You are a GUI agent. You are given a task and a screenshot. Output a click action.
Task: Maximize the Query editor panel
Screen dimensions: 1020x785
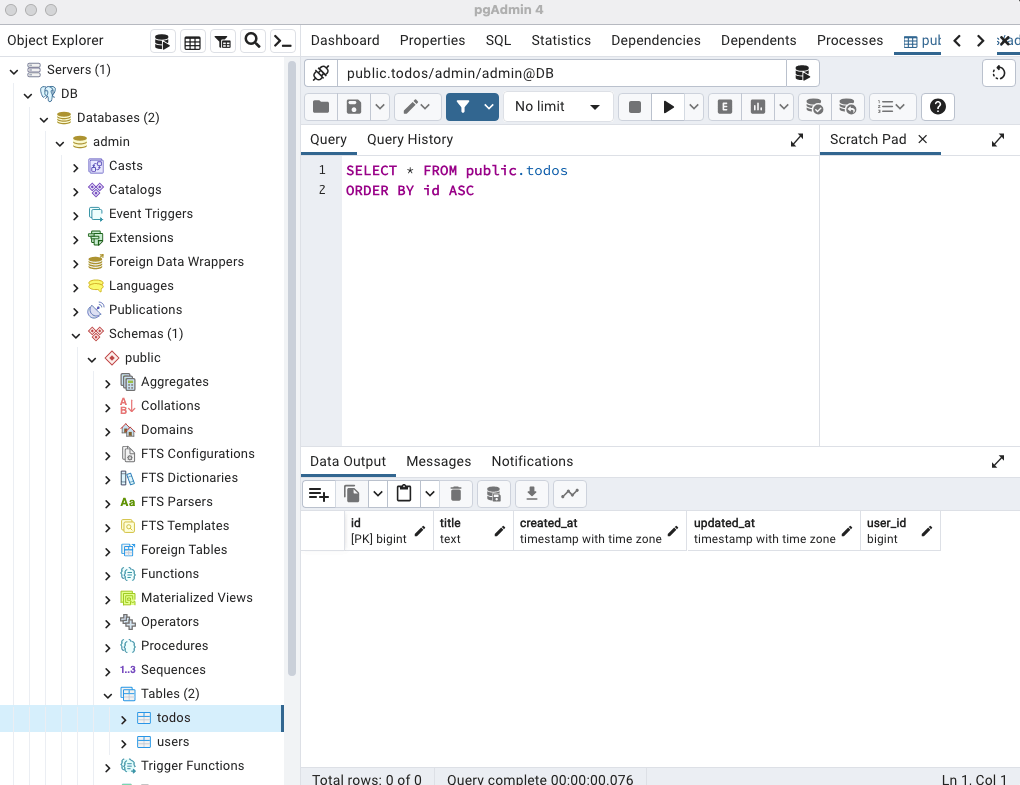pos(797,140)
